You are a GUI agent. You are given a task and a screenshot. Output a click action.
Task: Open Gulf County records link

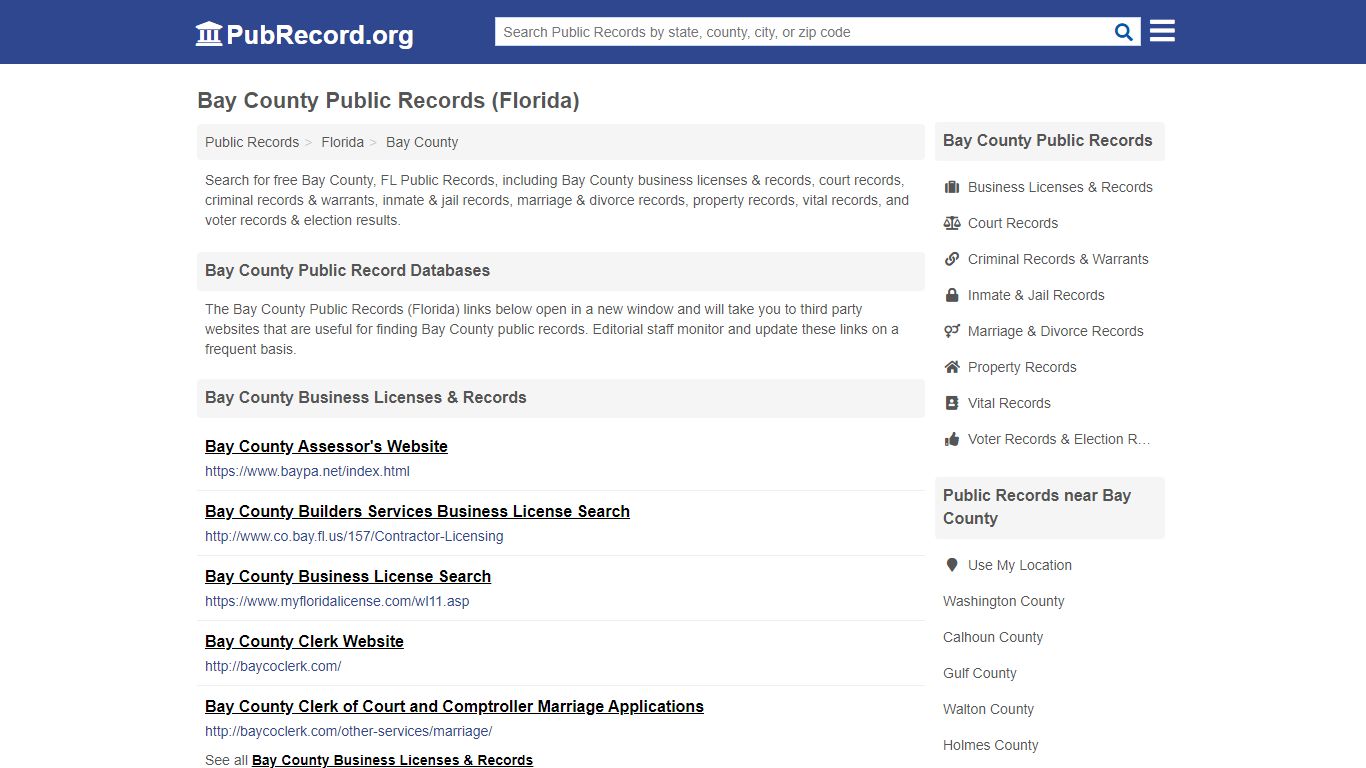click(x=979, y=673)
